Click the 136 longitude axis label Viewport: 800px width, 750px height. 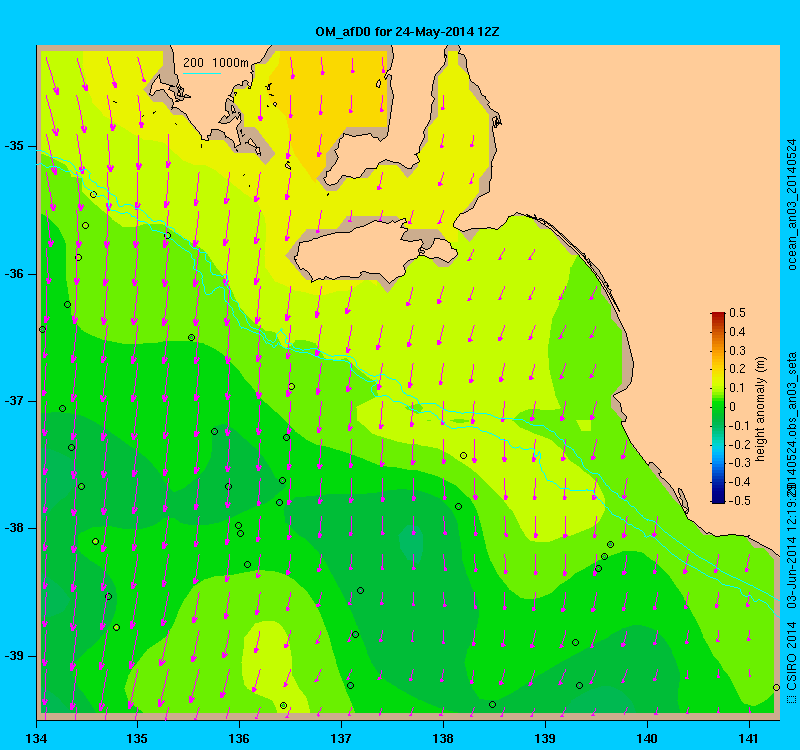tap(239, 738)
